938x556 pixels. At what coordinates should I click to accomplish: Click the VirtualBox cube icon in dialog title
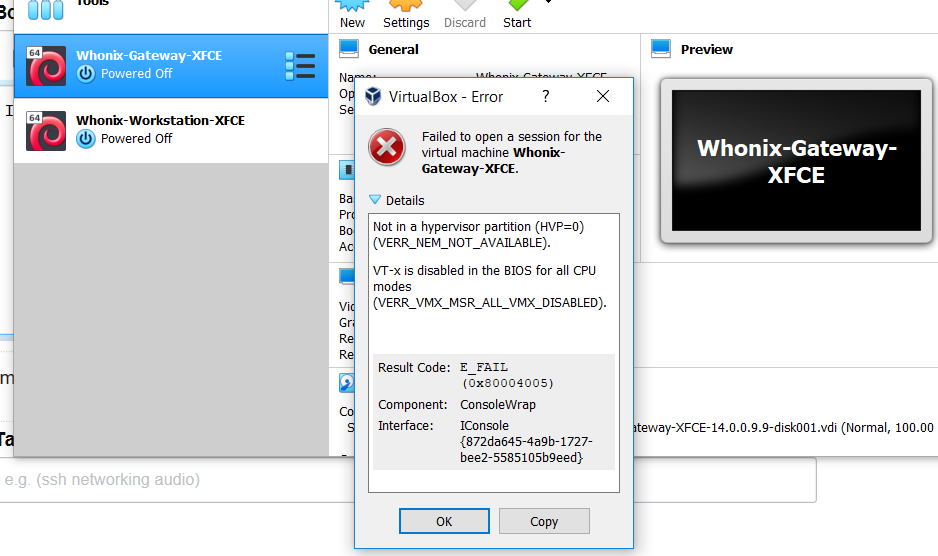373,96
